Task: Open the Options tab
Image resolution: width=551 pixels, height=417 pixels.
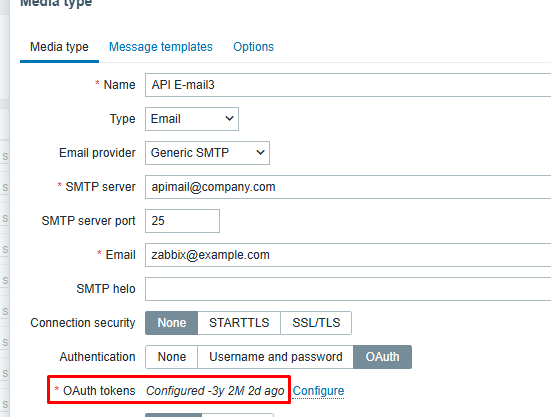Action: pos(253,47)
